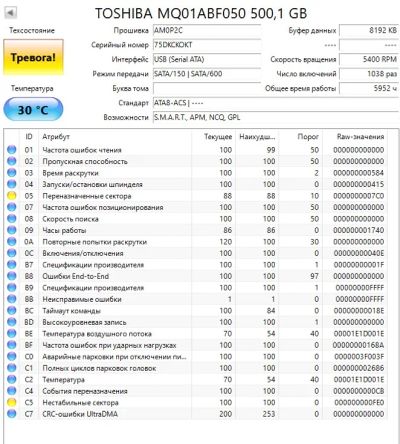Select the Часы работы attribute name
This screenshot has height=444, width=400.
pos(64,230)
